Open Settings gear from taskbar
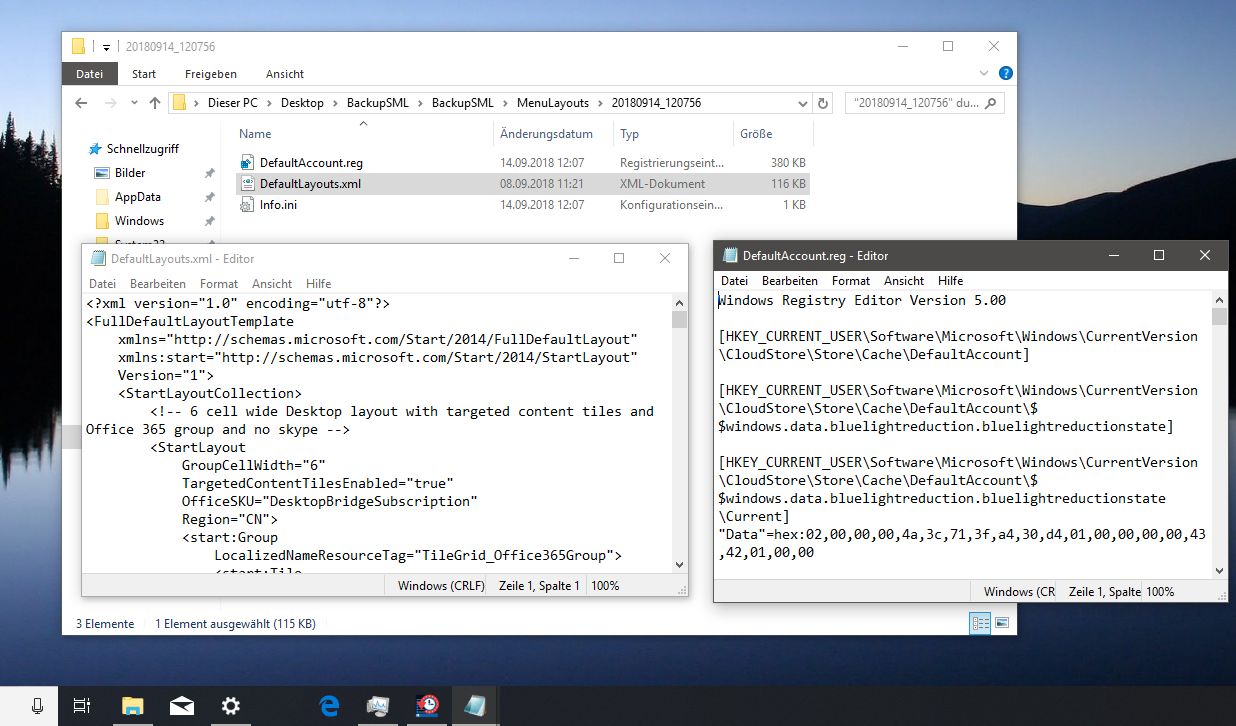The height and width of the screenshot is (726, 1236). tap(231, 706)
